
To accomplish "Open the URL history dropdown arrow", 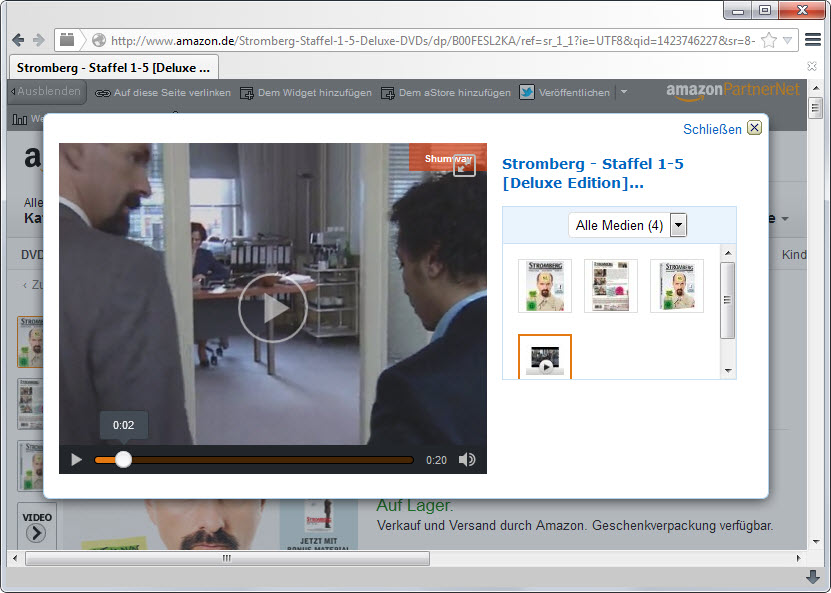I will click(x=788, y=40).
